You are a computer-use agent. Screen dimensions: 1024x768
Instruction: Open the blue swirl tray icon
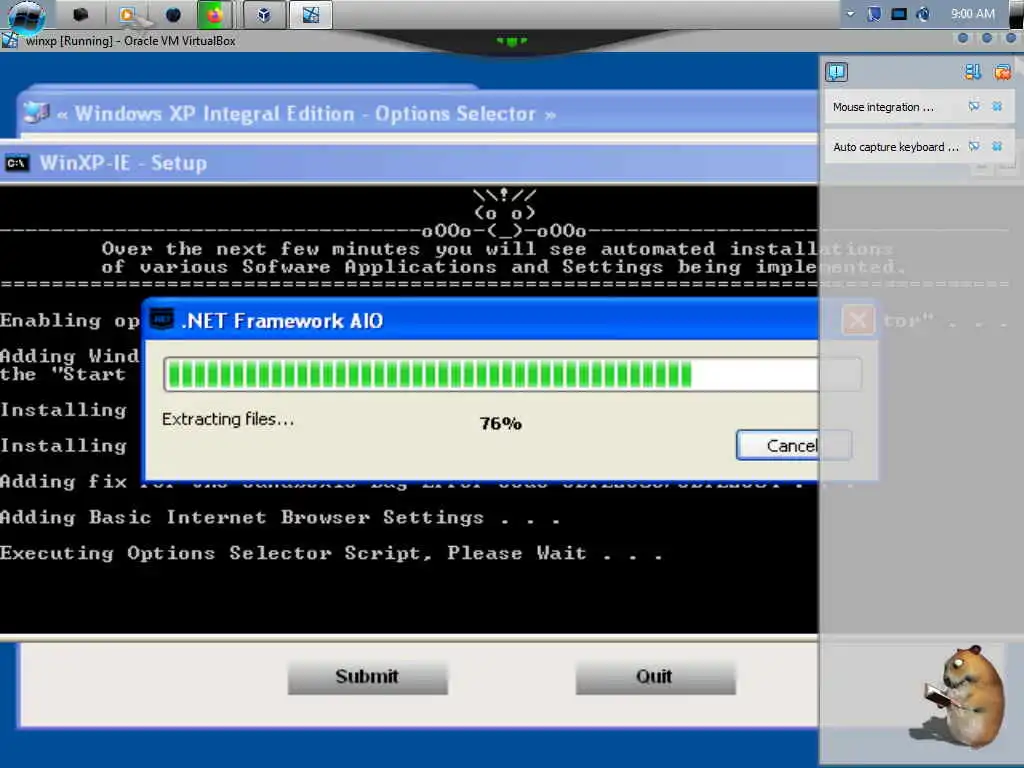(923, 14)
